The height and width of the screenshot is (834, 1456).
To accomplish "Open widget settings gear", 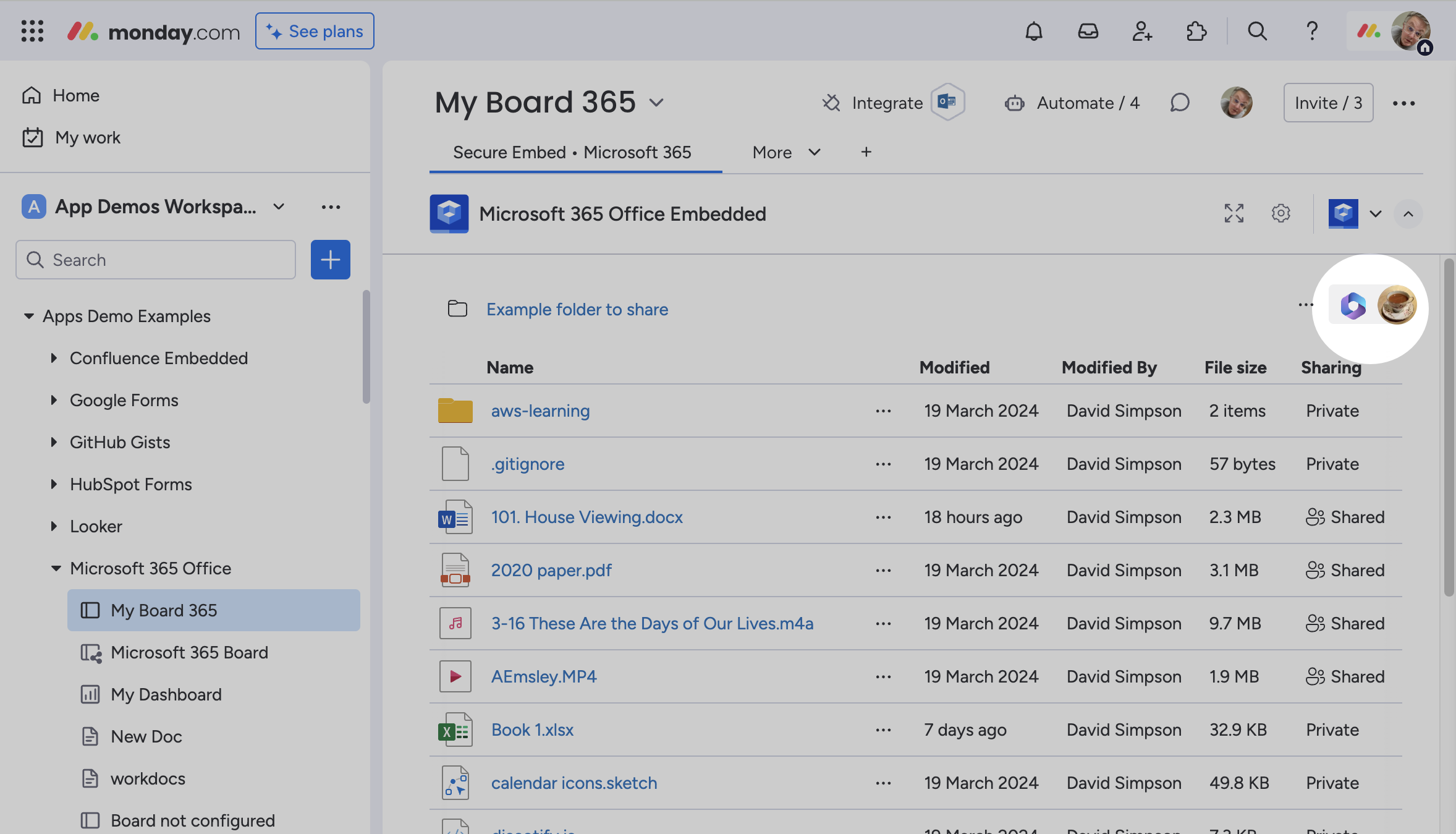I will point(1280,213).
